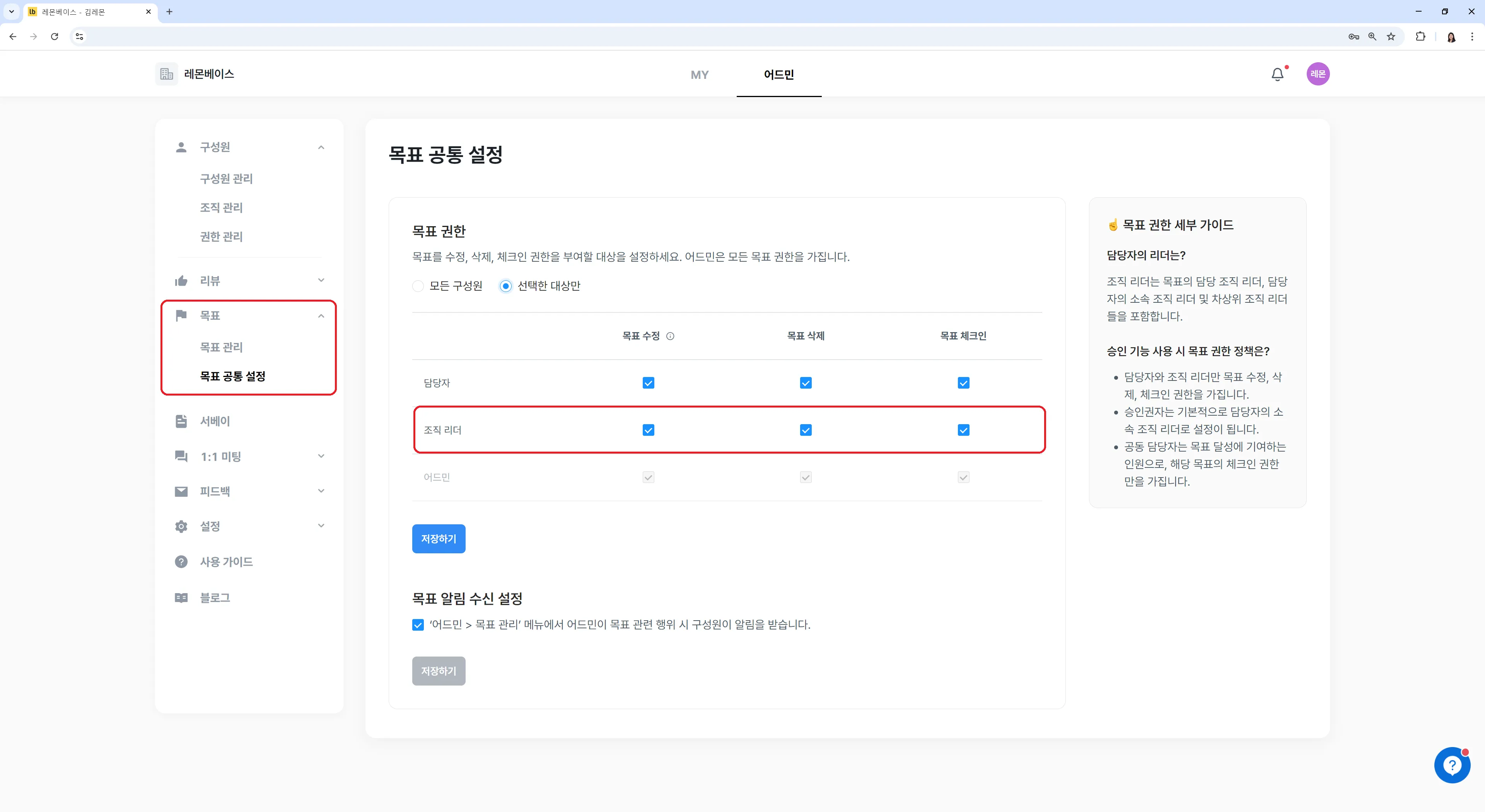
Task: Uncheck 담당자 목표 삭제 checkbox
Action: point(805,383)
